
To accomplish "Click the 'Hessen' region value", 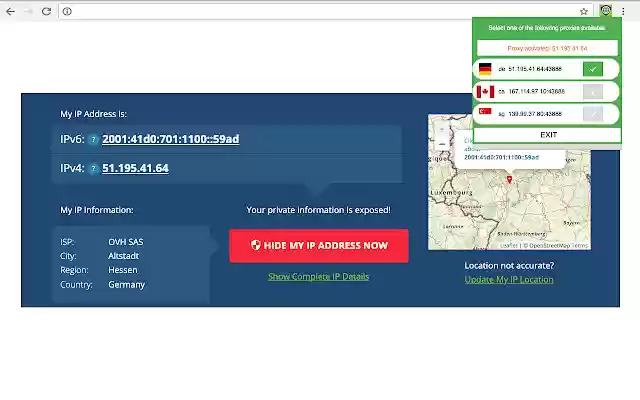I will click(123, 270).
